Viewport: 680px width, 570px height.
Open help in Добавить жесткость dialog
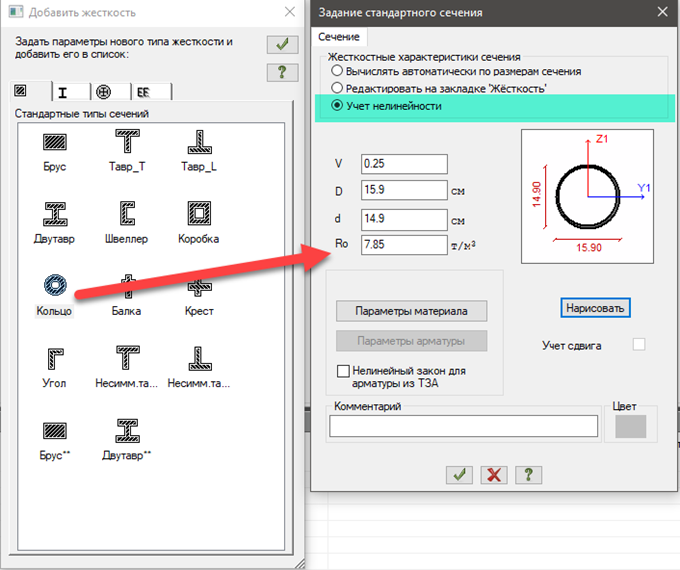(x=282, y=72)
